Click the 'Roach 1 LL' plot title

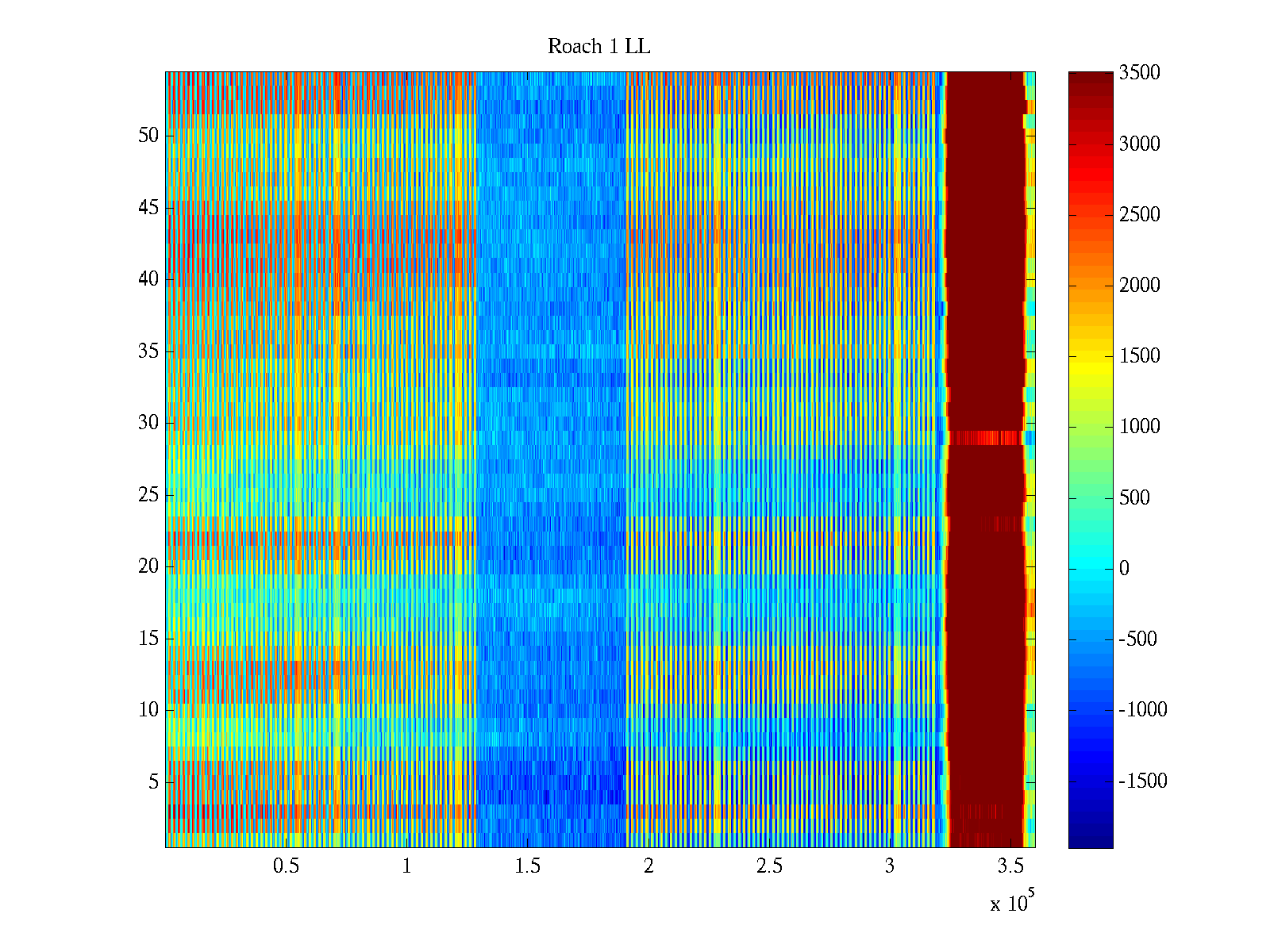coord(598,47)
